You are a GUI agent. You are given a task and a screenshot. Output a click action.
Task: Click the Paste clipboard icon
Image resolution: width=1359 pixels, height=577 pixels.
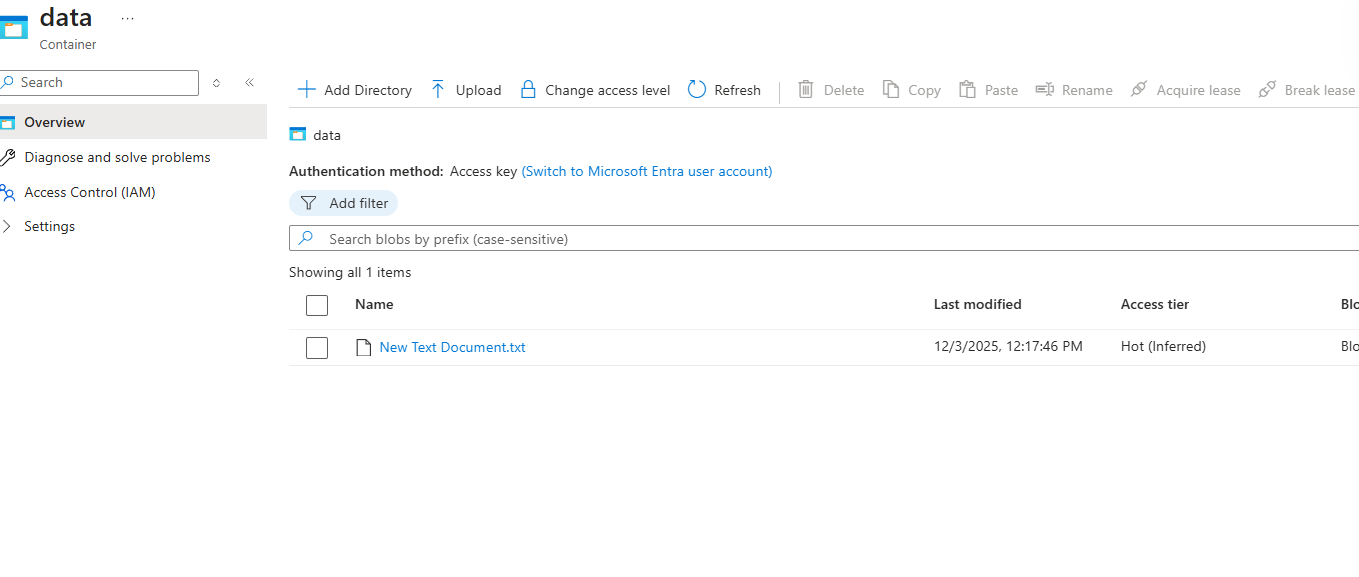coord(967,90)
